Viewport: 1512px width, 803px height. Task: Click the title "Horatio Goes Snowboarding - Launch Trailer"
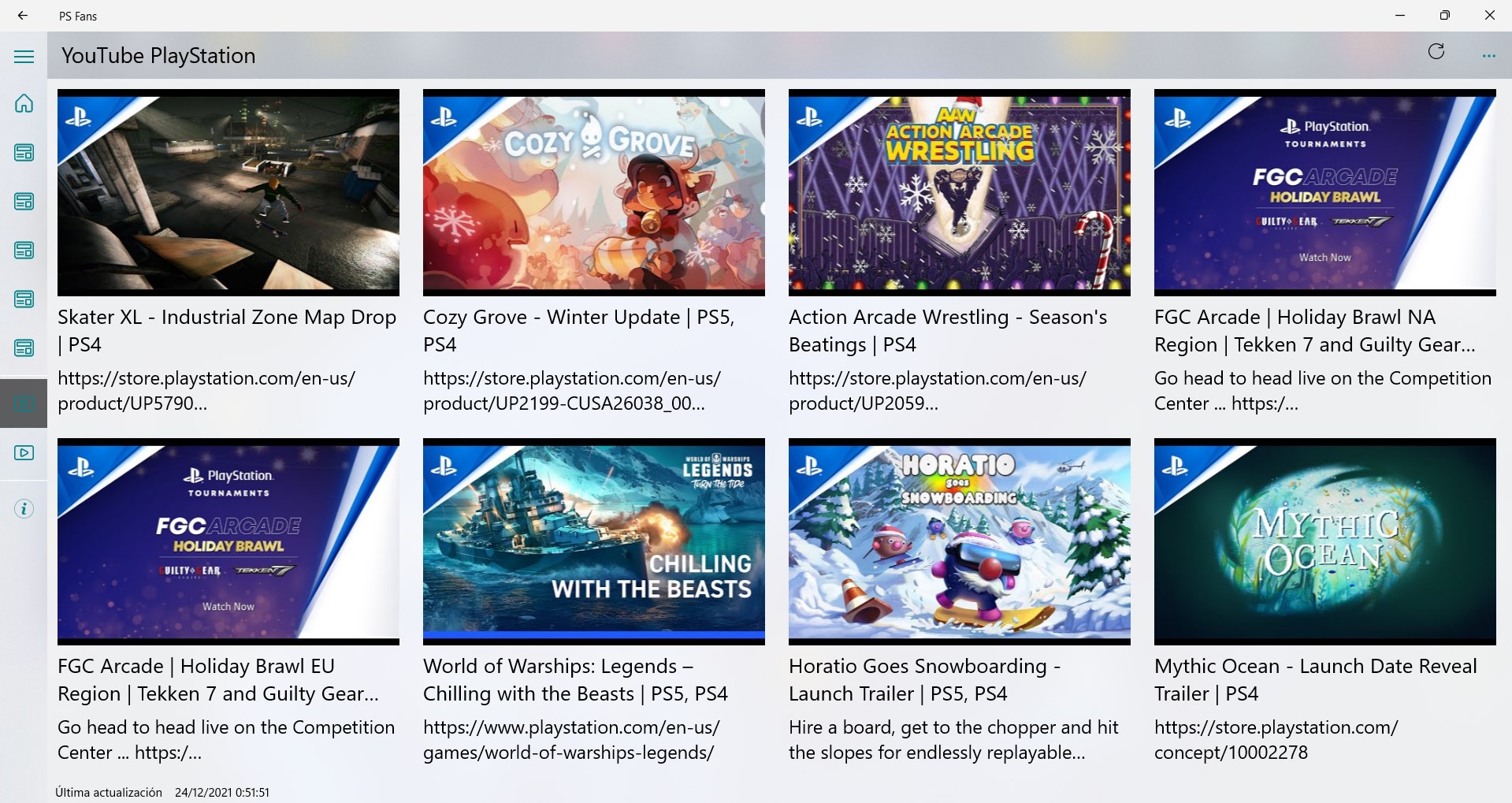point(925,680)
